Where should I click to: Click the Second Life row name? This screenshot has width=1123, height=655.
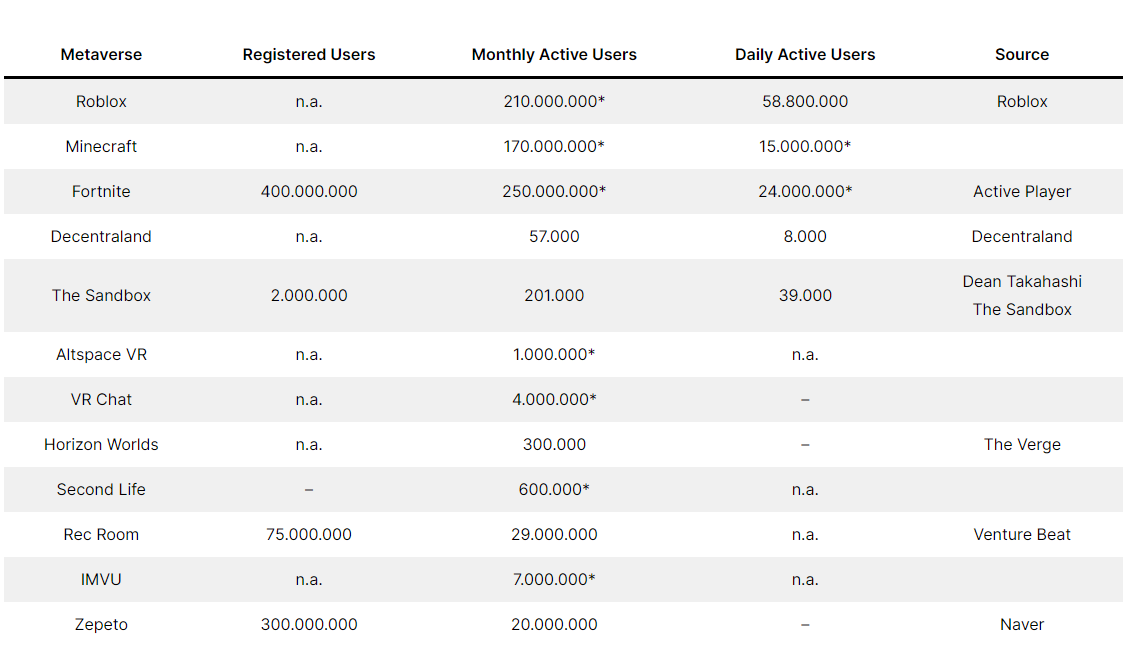tap(101, 490)
